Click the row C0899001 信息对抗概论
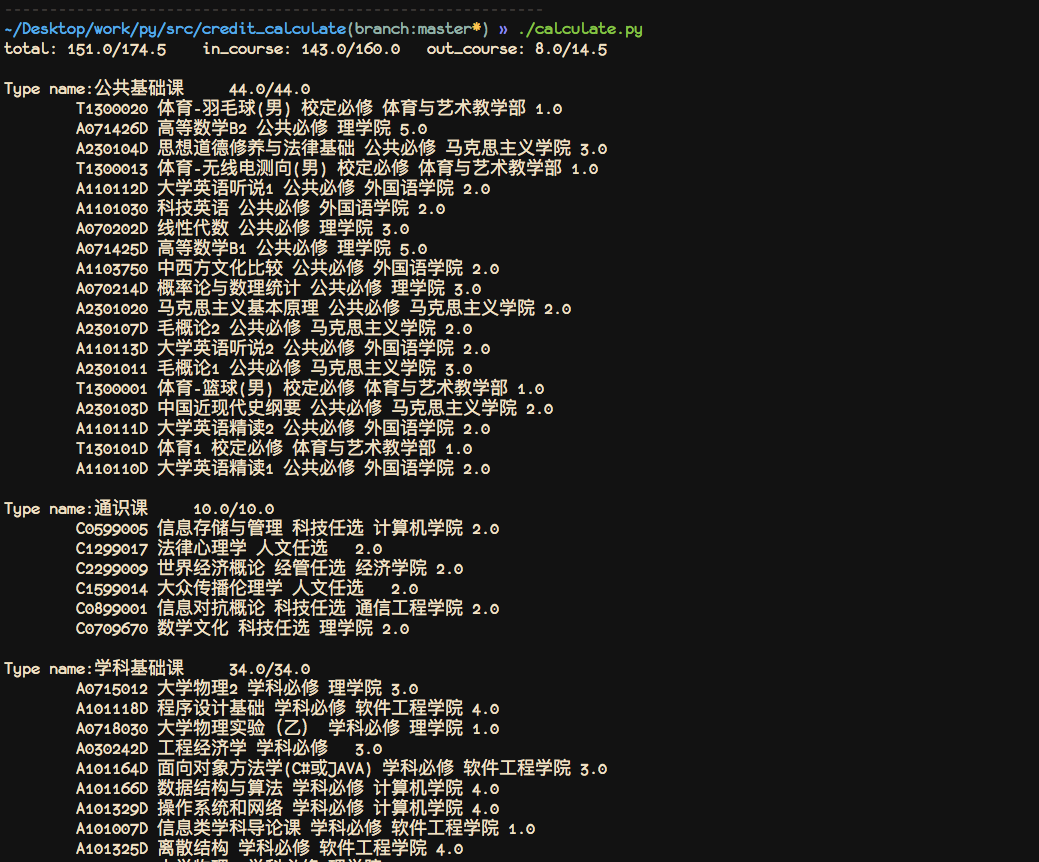Screen dimensions: 1039x862 tap(288, 608)
